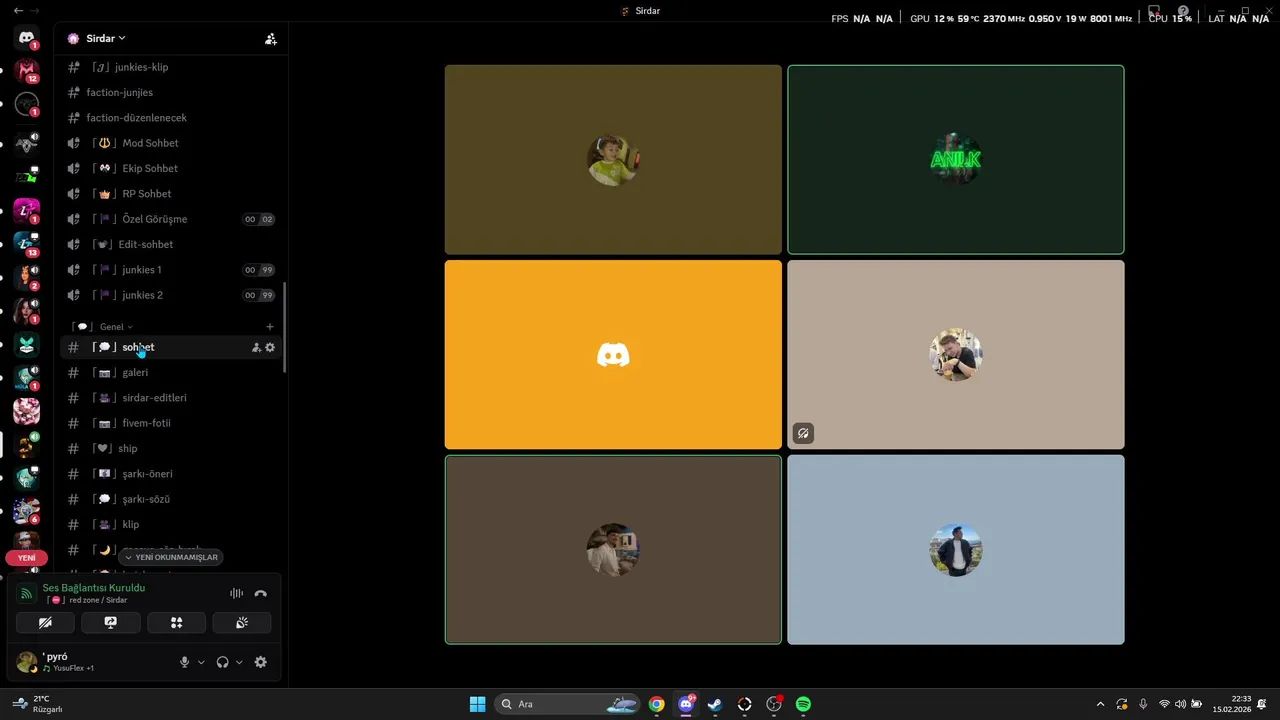
Task: Open the sohbet text channel
Action: 170,347
